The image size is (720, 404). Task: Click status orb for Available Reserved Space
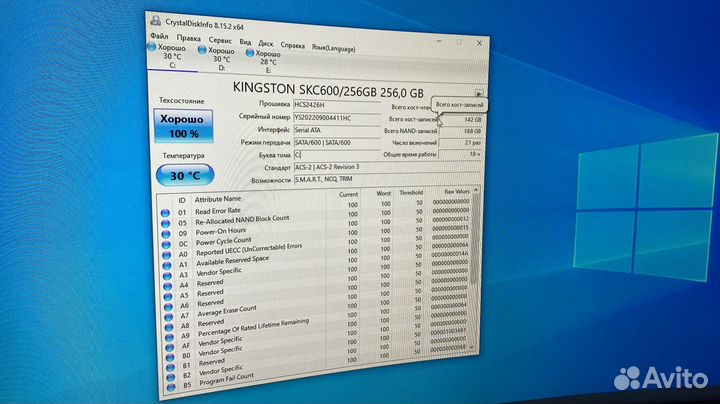pyautogui.click(x=167, y=265)
